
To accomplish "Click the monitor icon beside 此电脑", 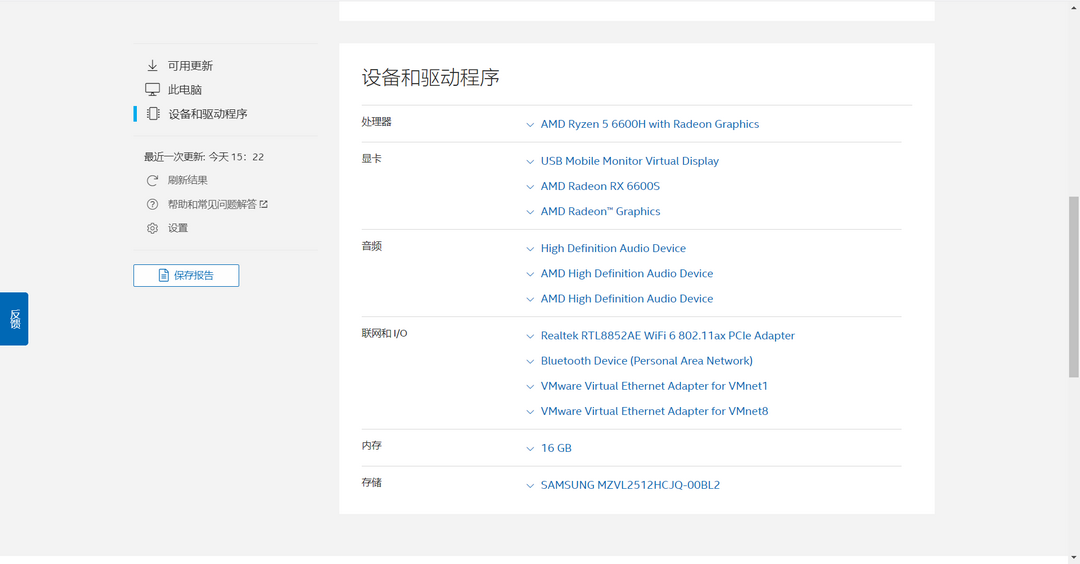I will [x=152, y=90].
